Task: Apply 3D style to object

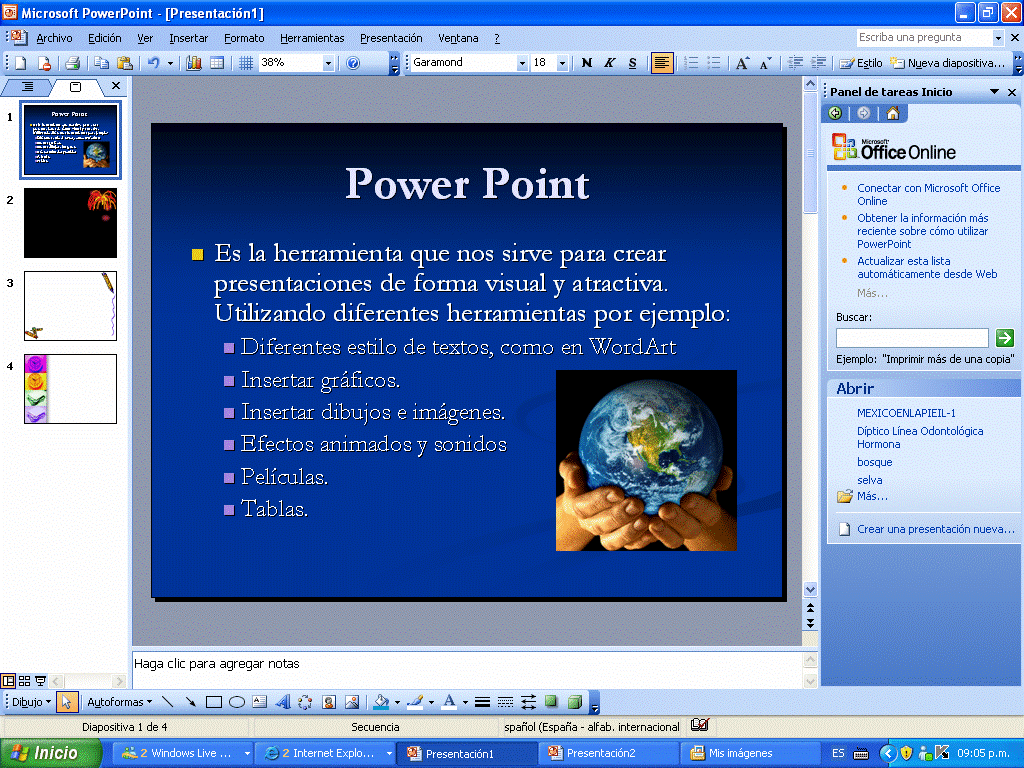Action: 575,702
